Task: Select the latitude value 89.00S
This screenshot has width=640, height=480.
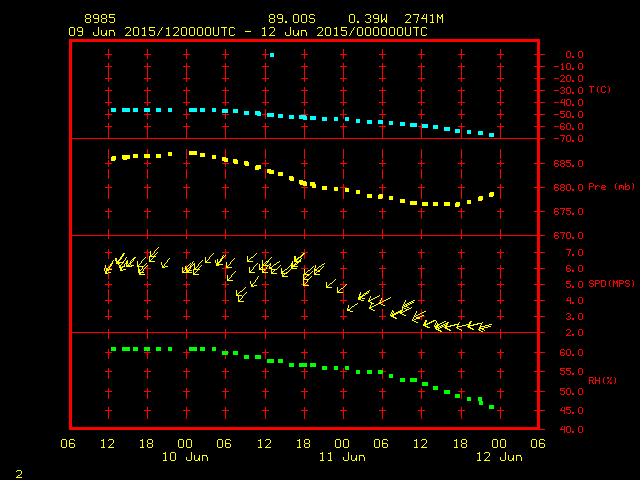Action: point(292,19)
